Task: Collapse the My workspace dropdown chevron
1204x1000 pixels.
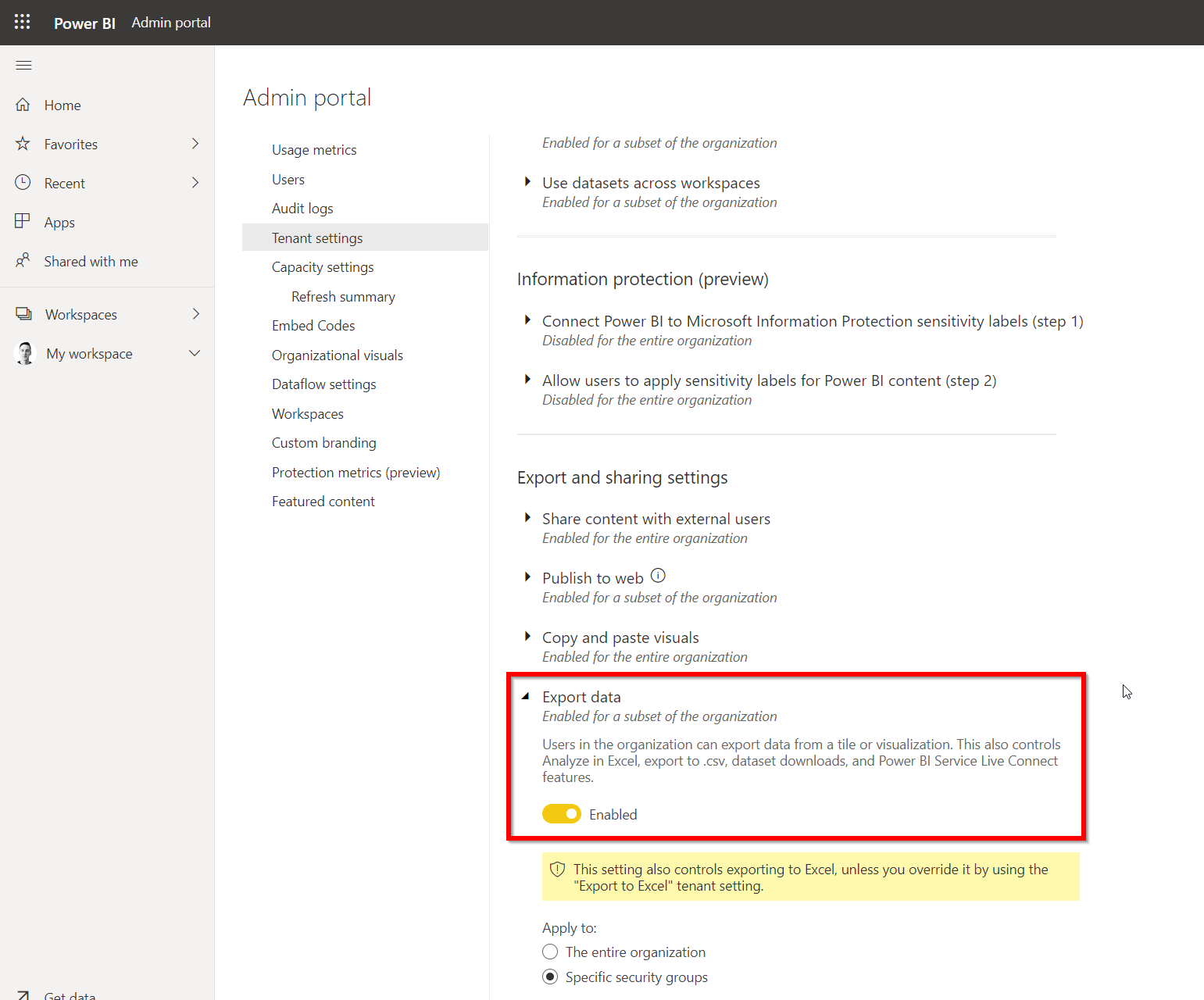Action: [x=195, y=353]
